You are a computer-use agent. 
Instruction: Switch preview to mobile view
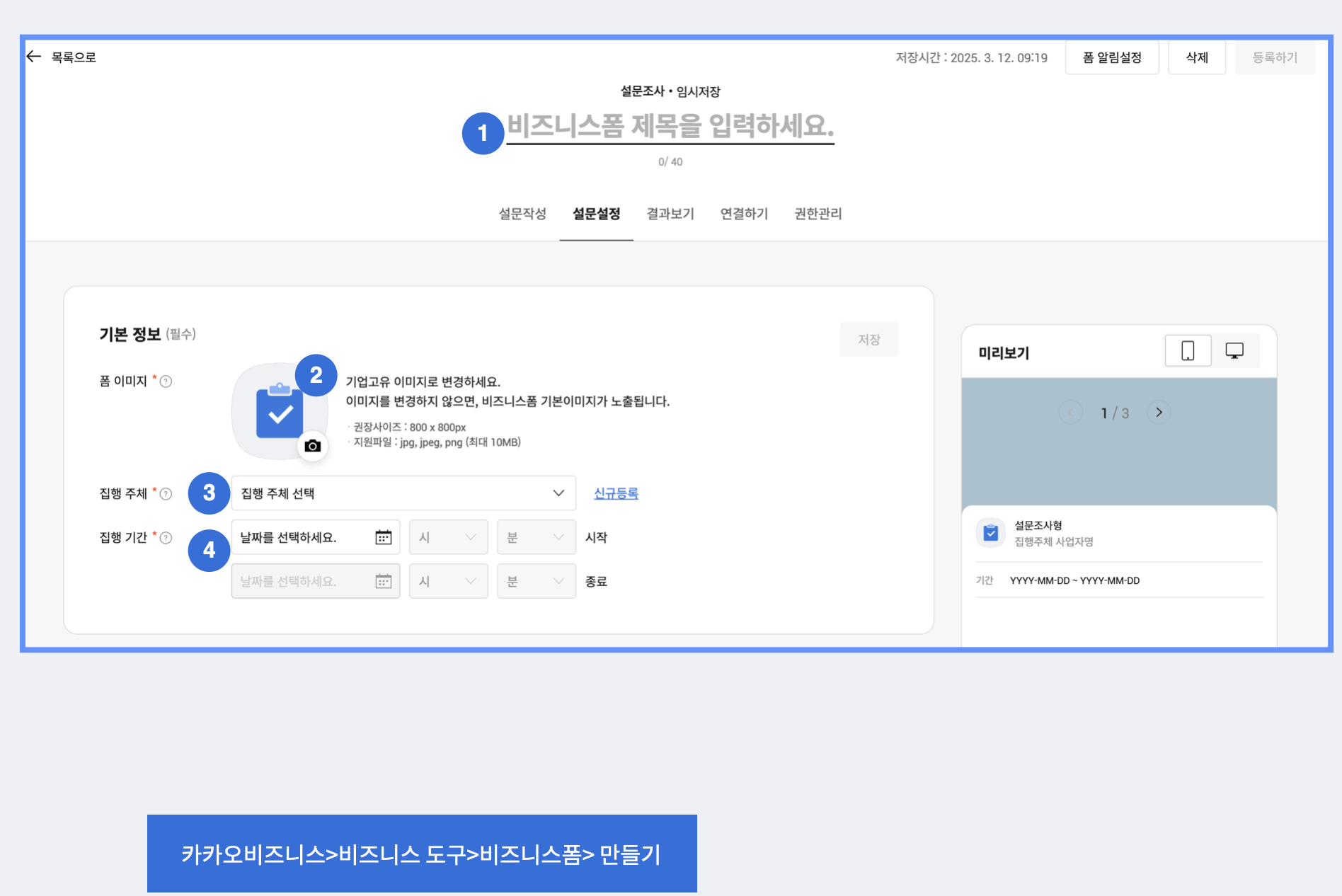tap(1188, 351)
